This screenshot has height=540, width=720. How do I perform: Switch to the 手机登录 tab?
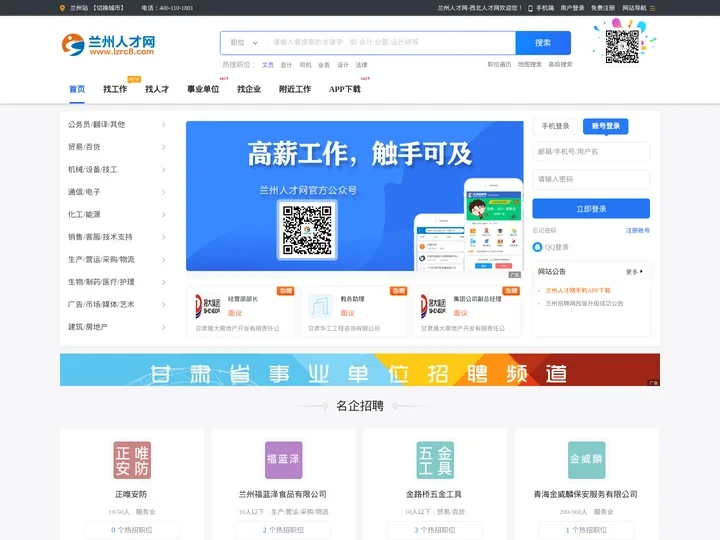pyautogui.click(x=555, y=126)
